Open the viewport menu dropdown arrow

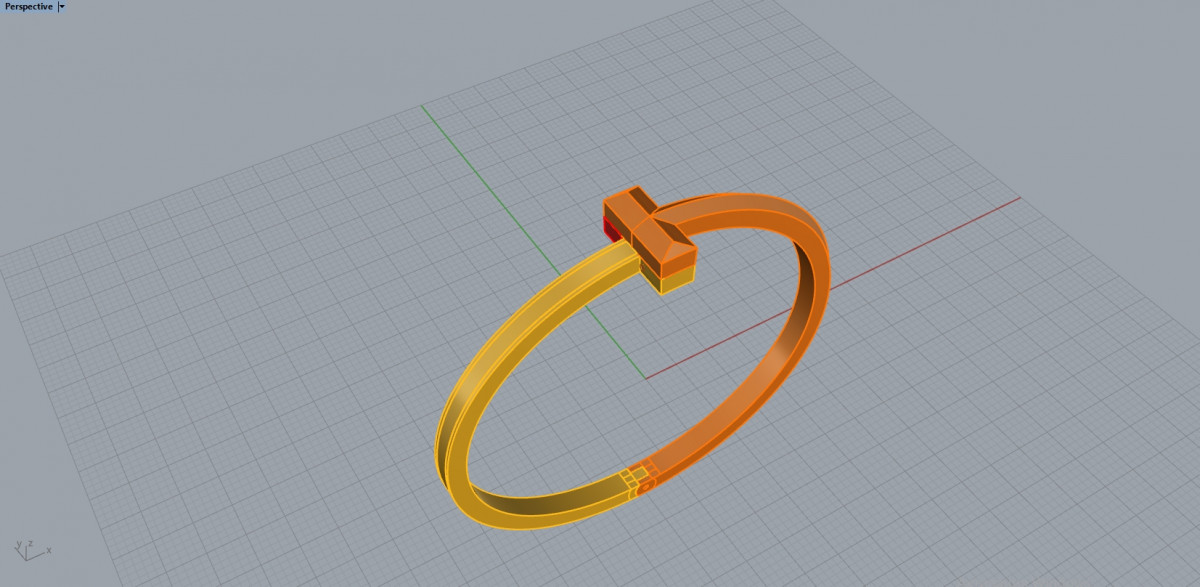(x=62, y=6)
